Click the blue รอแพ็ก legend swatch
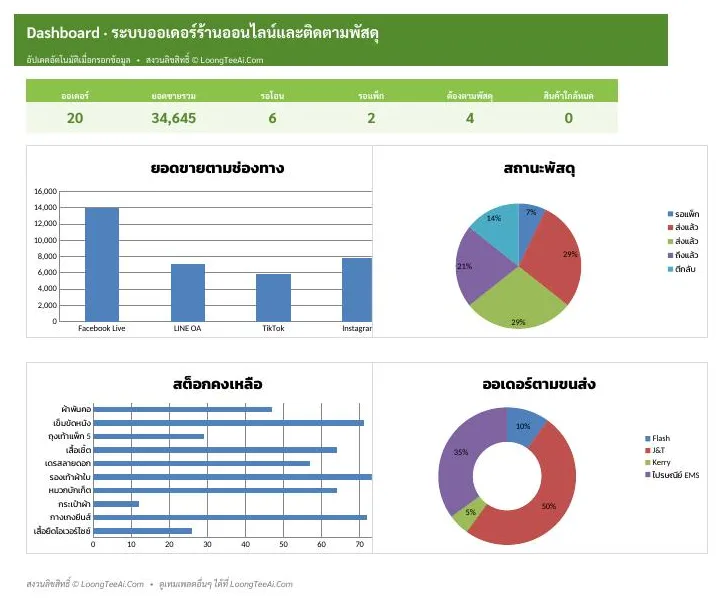Screen dimensions: 720x605 (670, 214)
